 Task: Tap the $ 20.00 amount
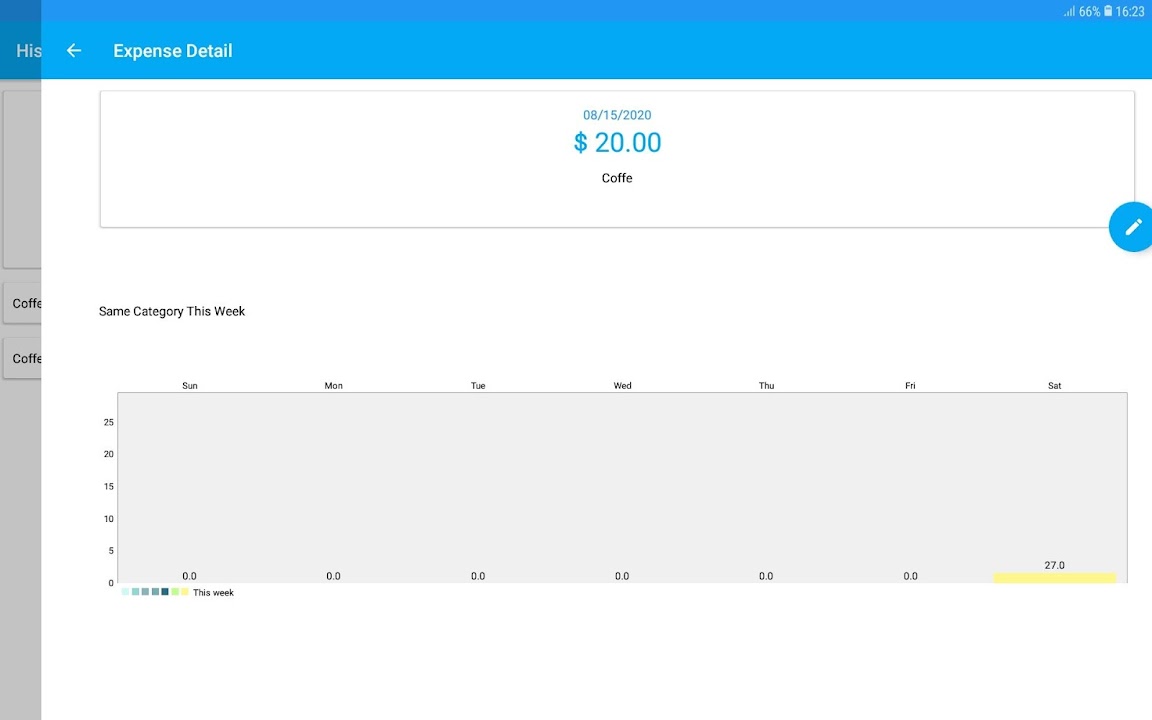pos(617,143)
